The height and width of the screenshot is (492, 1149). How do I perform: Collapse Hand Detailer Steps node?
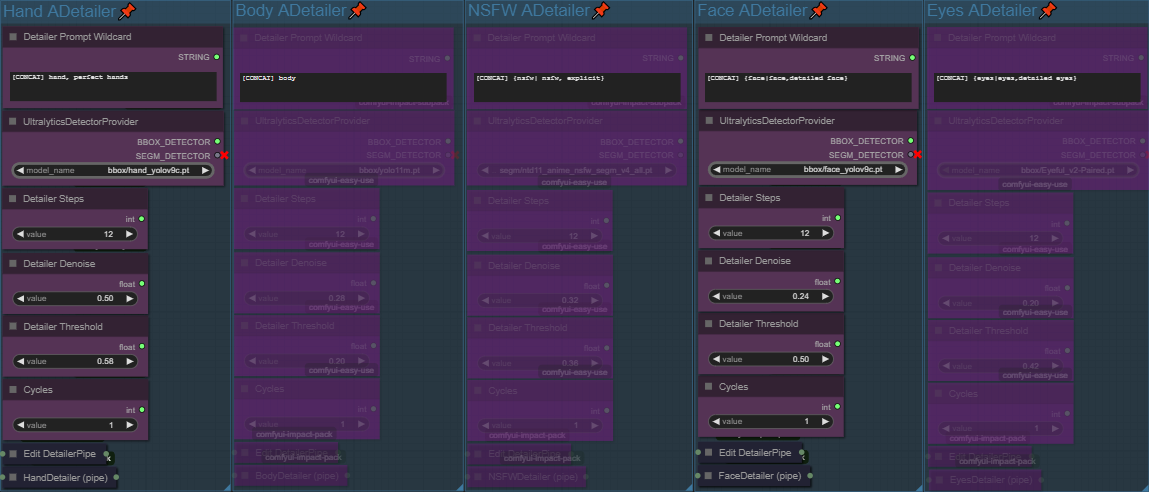13,199
